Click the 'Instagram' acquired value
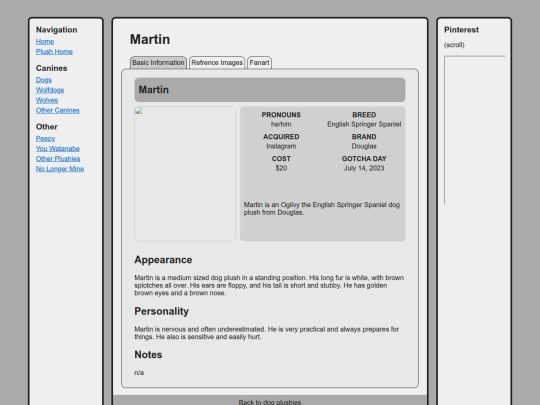This screenshot has width=540, height=405. pyautogui.click(x=281, y=146)
